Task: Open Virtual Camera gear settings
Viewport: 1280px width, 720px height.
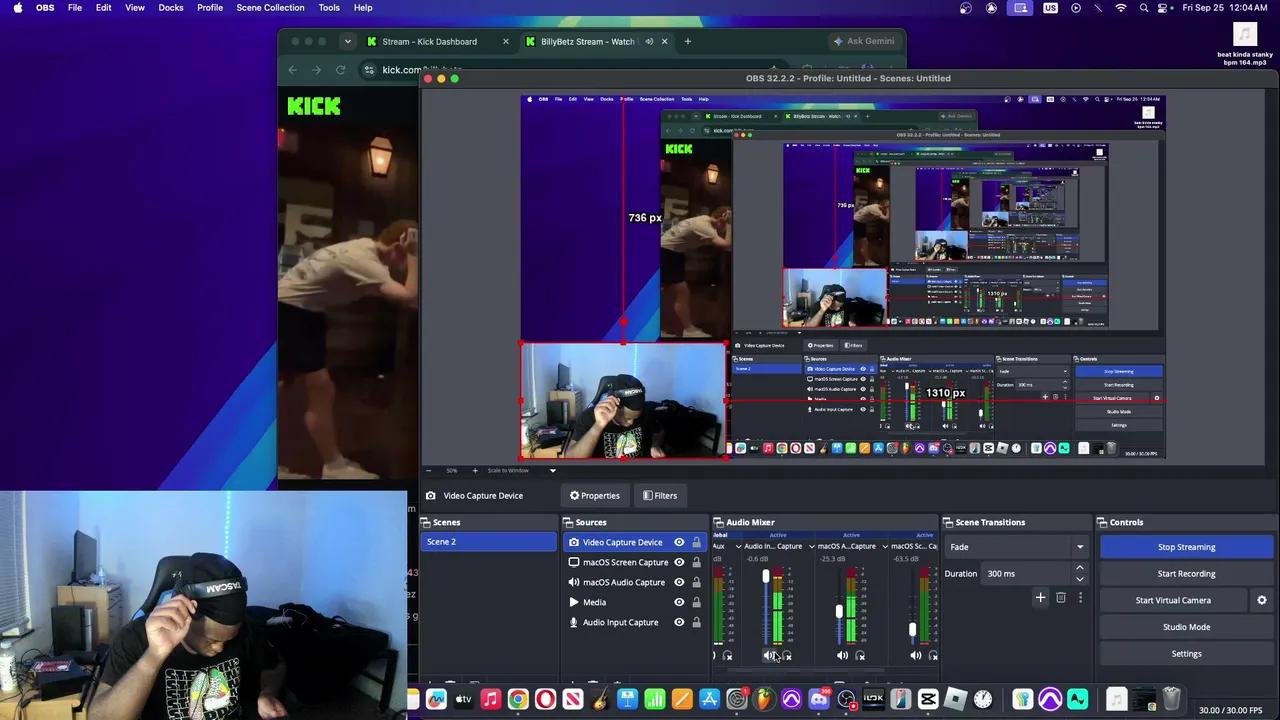Action: [1262, 600]
